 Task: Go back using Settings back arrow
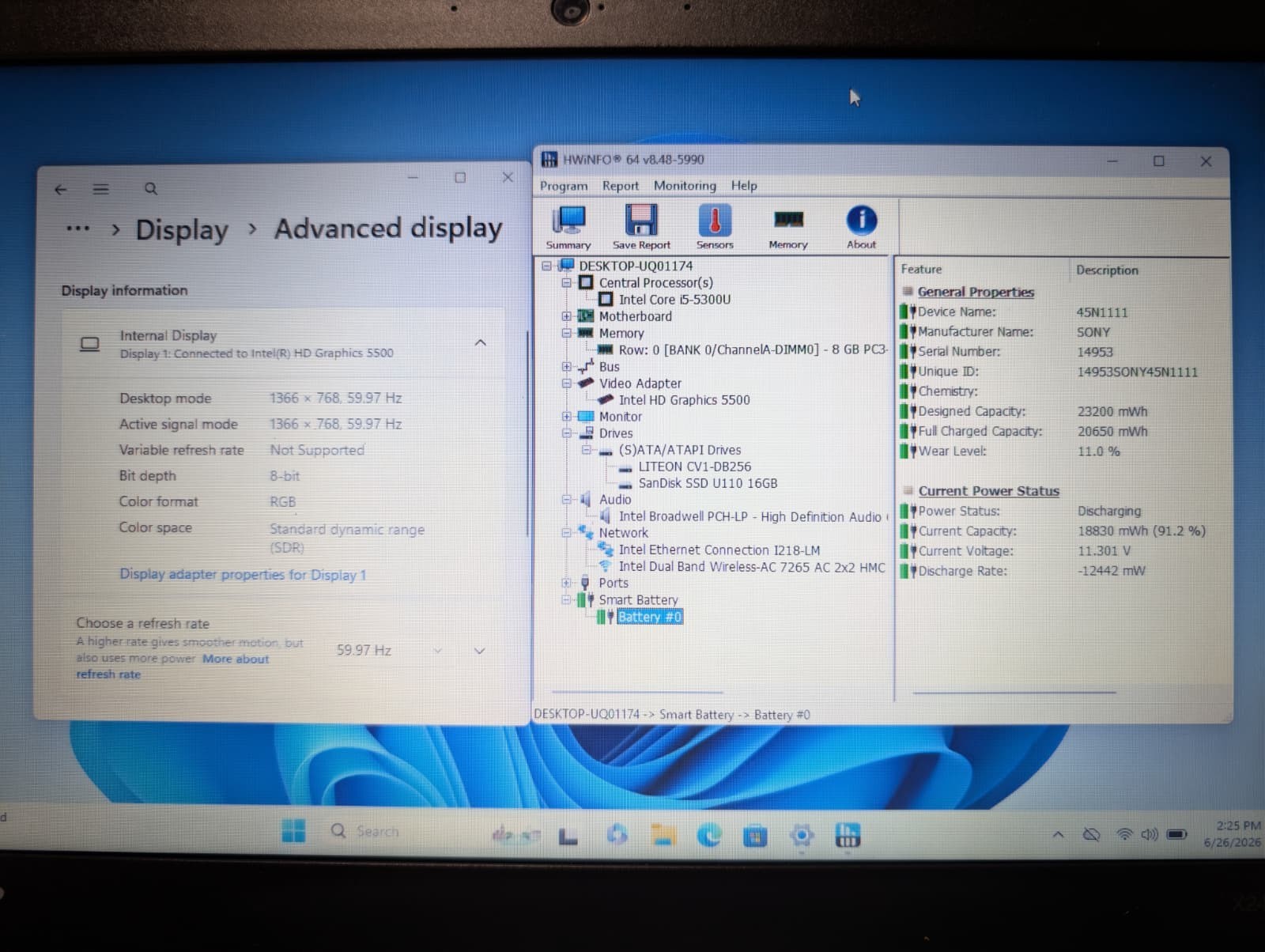tap(61, 190)
